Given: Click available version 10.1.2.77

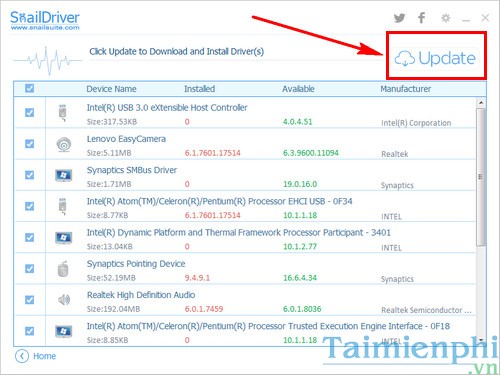Looking at the screenshot, I should click(x=300, y=247).
